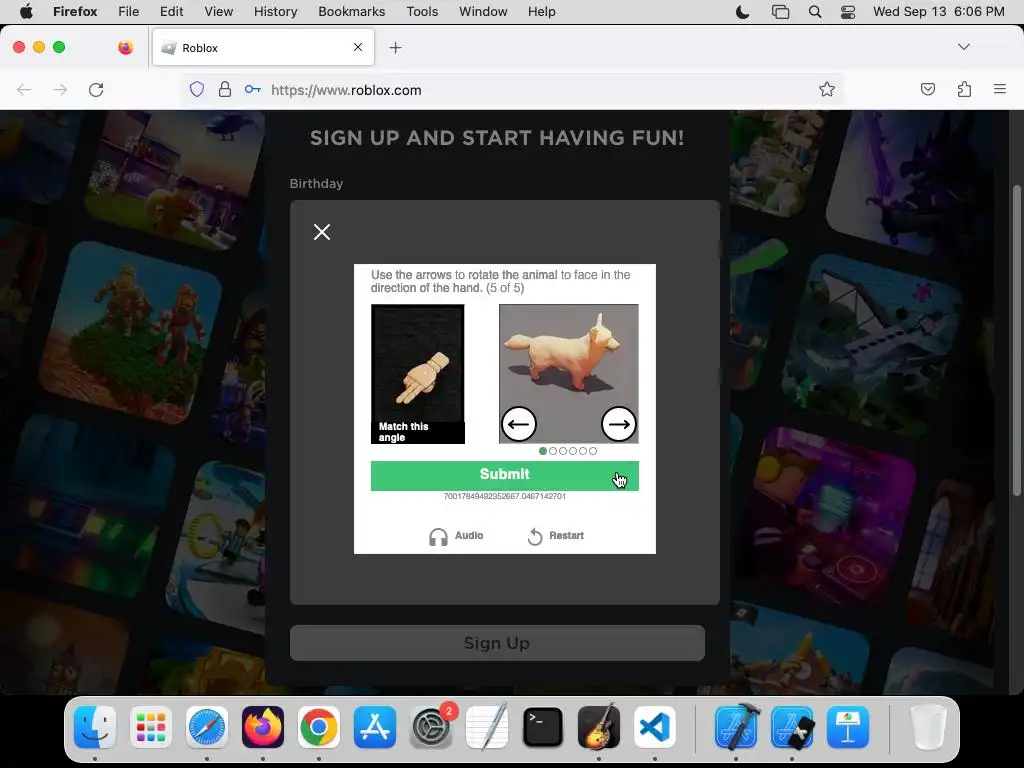The image size is (1024, 768).
Task: Reload the current page
Action: 96,90
